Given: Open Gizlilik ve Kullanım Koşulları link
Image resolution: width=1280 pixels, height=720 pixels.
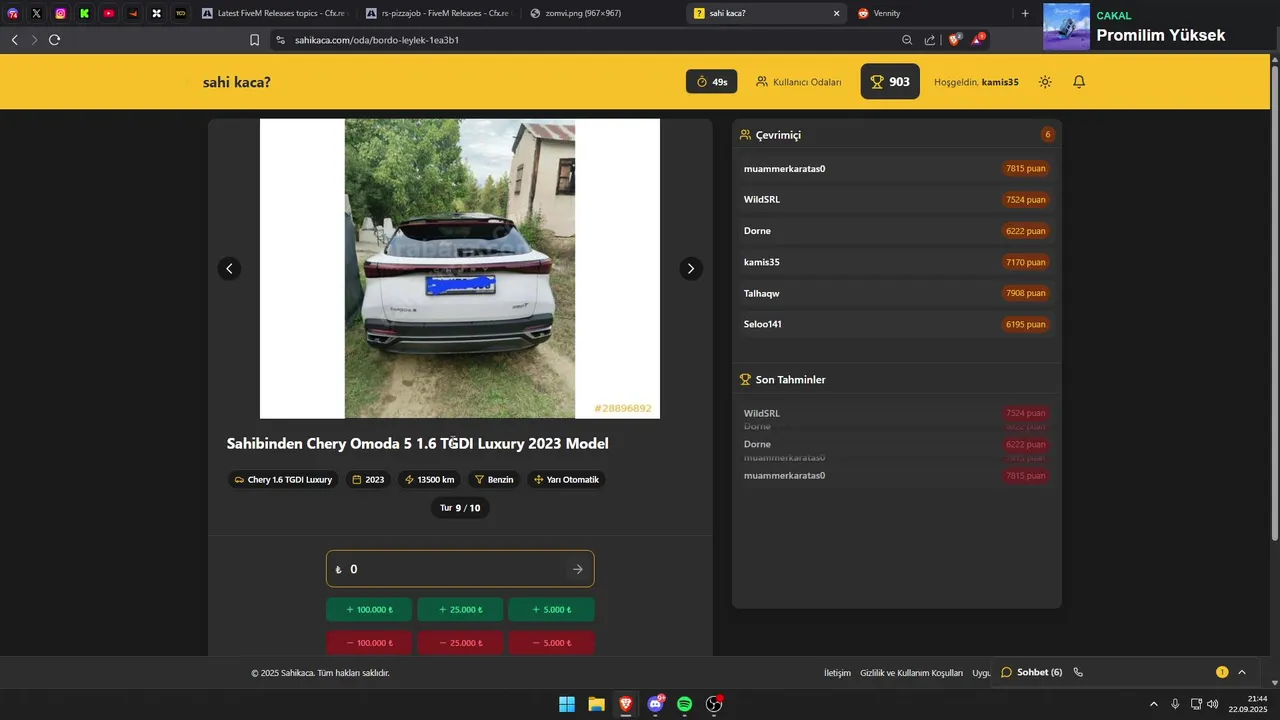Looking at the screenshot, I should click(x=911, y=673).
